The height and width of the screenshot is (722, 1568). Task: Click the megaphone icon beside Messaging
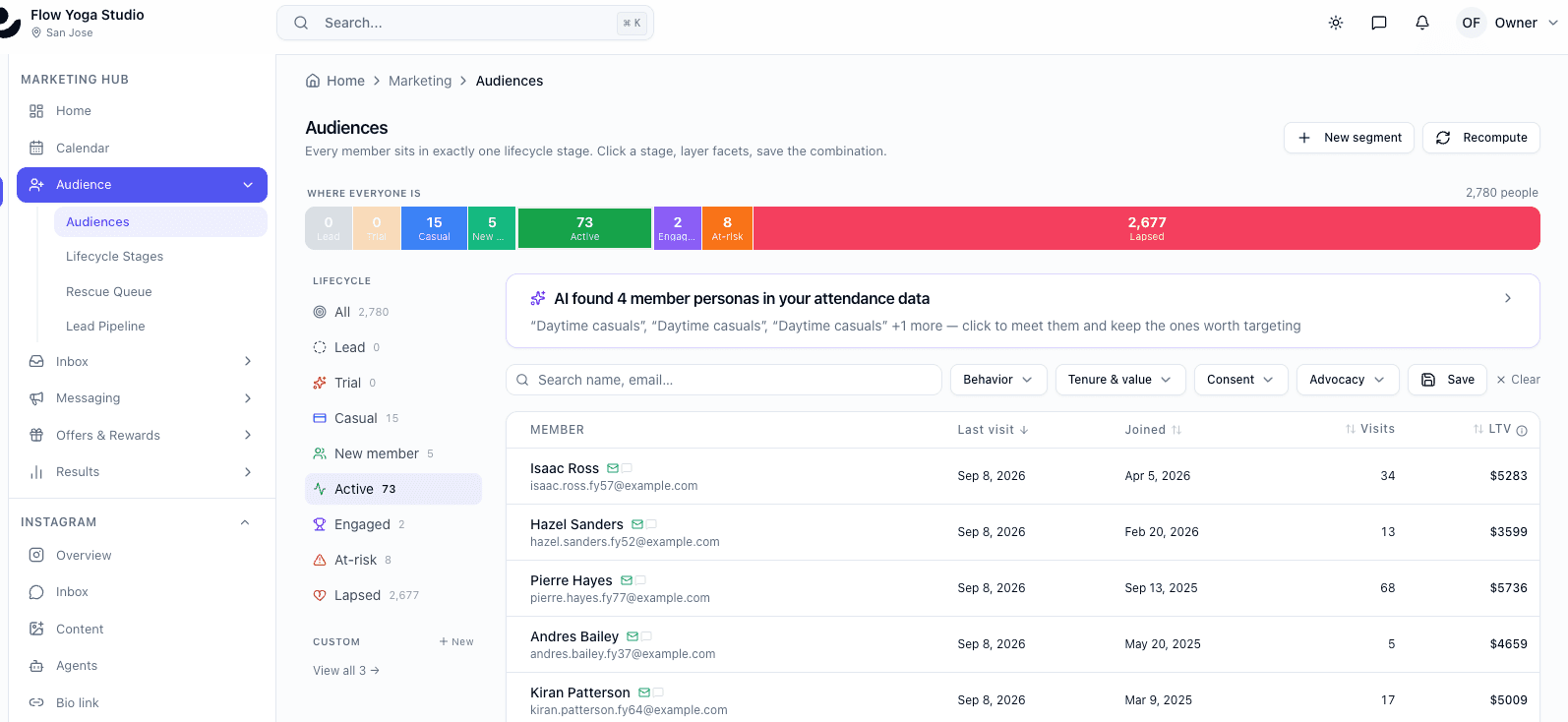pos(36,398)
